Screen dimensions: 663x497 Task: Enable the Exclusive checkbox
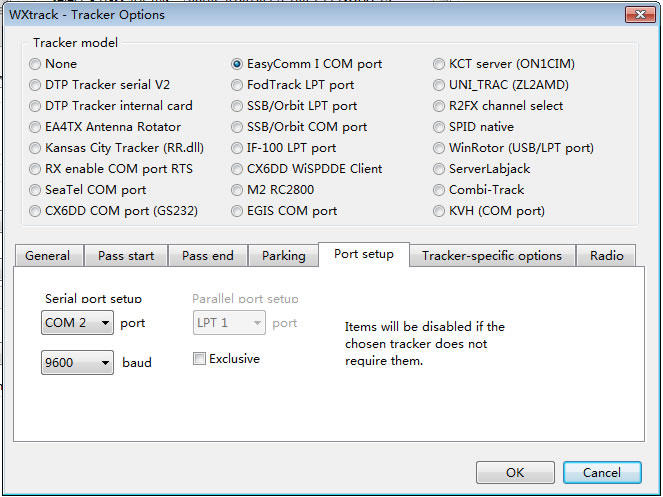coord(200,359)
